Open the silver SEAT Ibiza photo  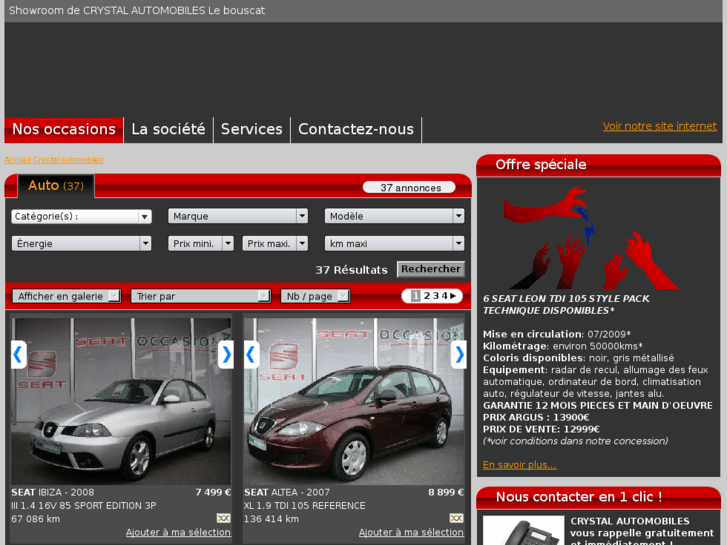pyautogui.click(x=121, y=401)
